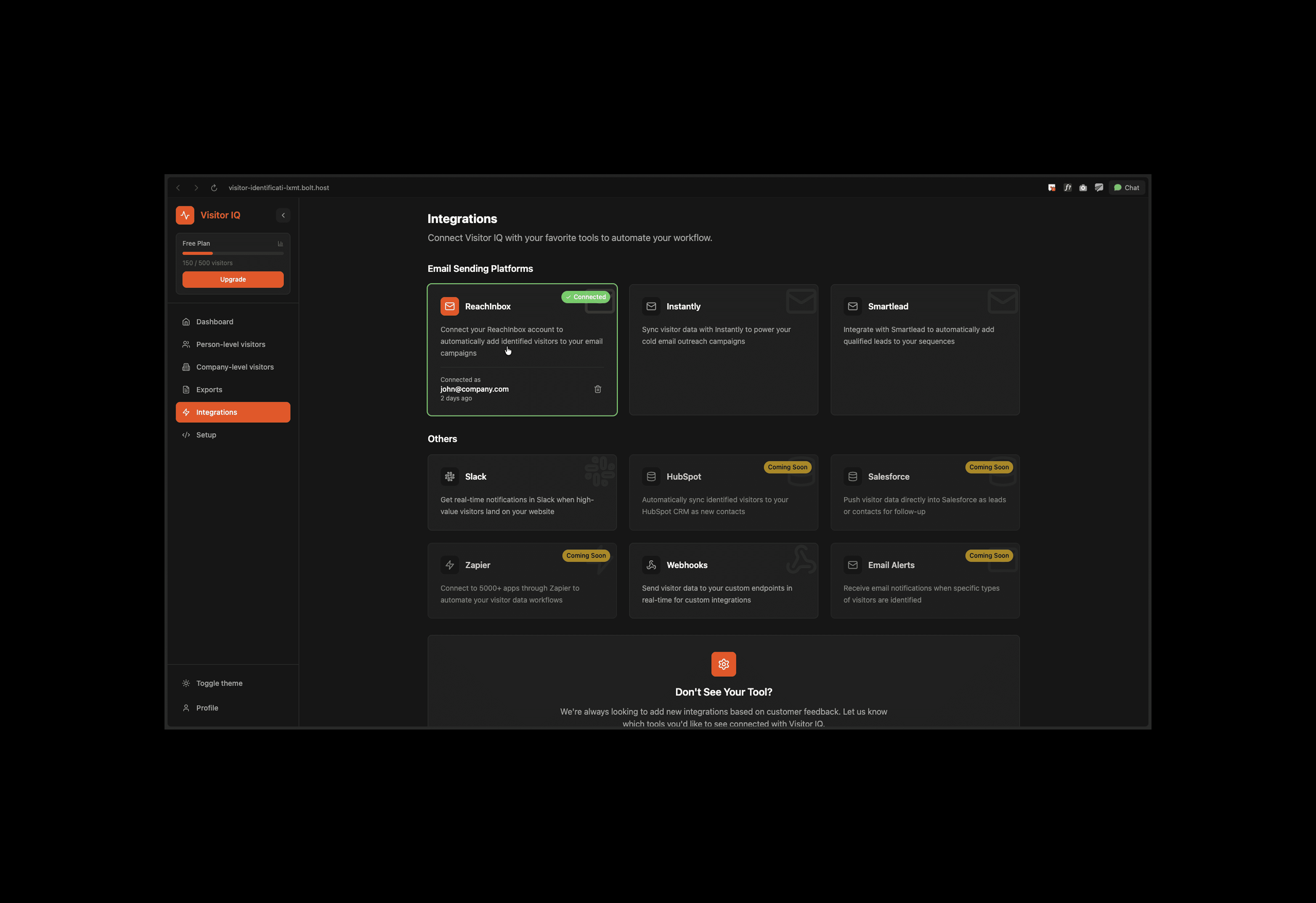Click the Slack integration icon
This screenshot has width=1316, height=903.
point(450,477)
